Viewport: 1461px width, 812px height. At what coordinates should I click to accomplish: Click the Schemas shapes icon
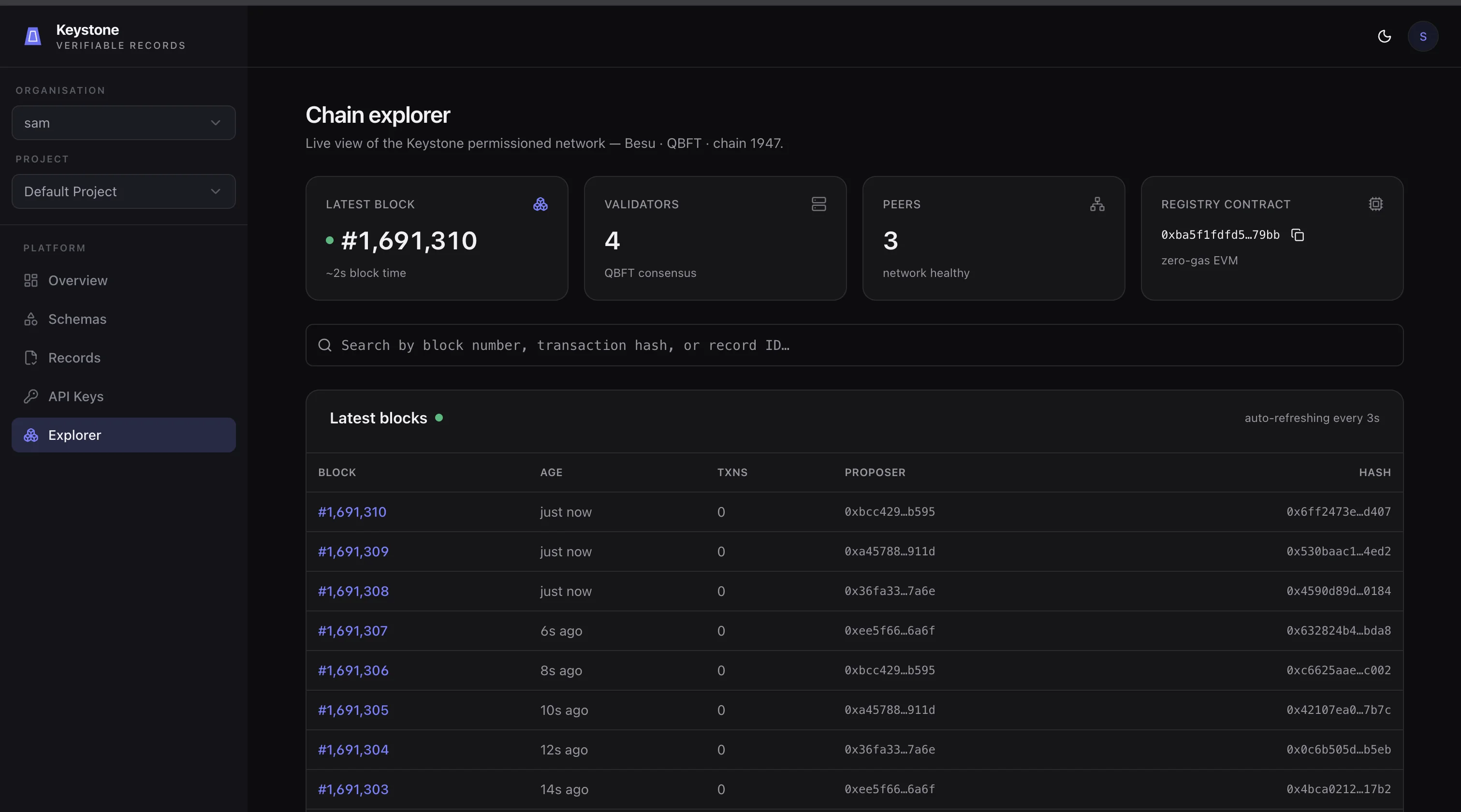point(30,319)
